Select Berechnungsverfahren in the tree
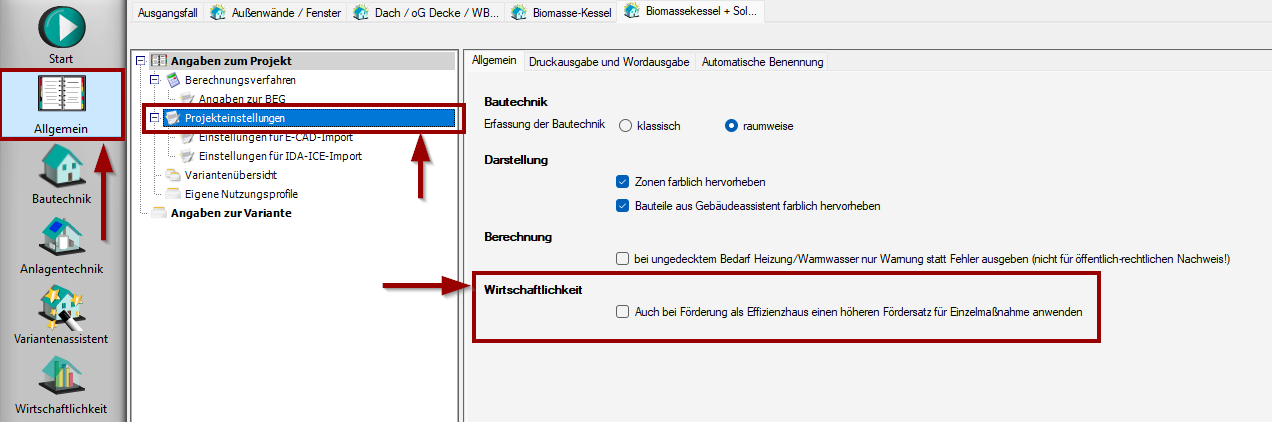Viewport: 1272px width, 422px height. click(240, 80)
